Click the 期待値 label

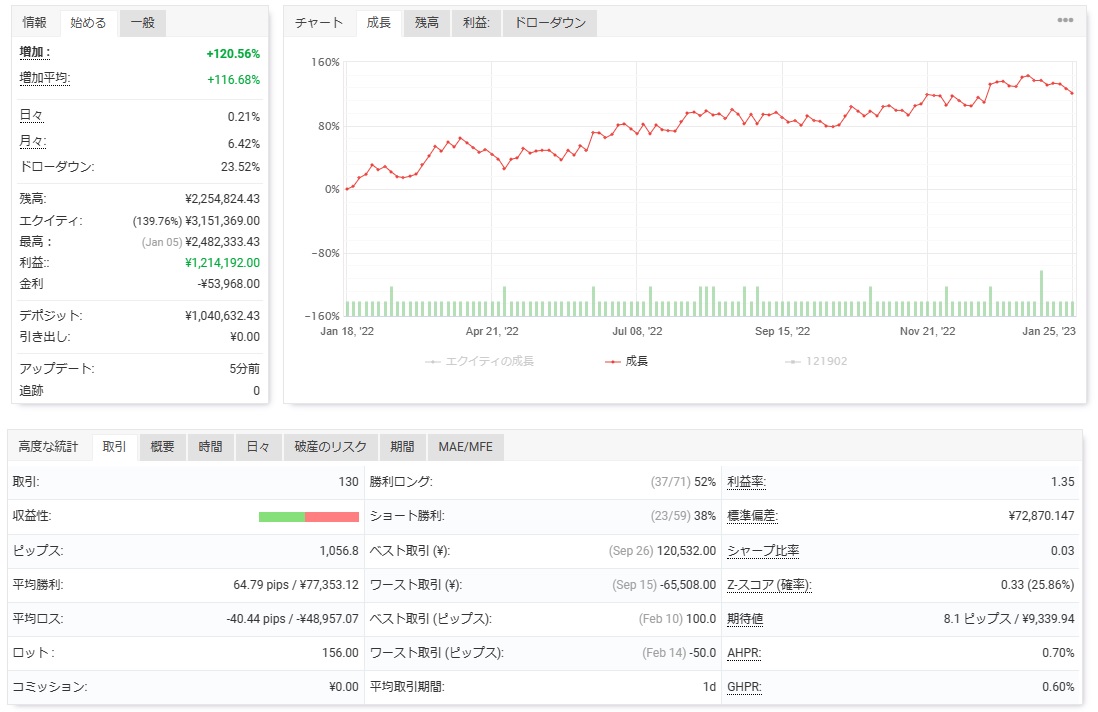click(745, 620)
